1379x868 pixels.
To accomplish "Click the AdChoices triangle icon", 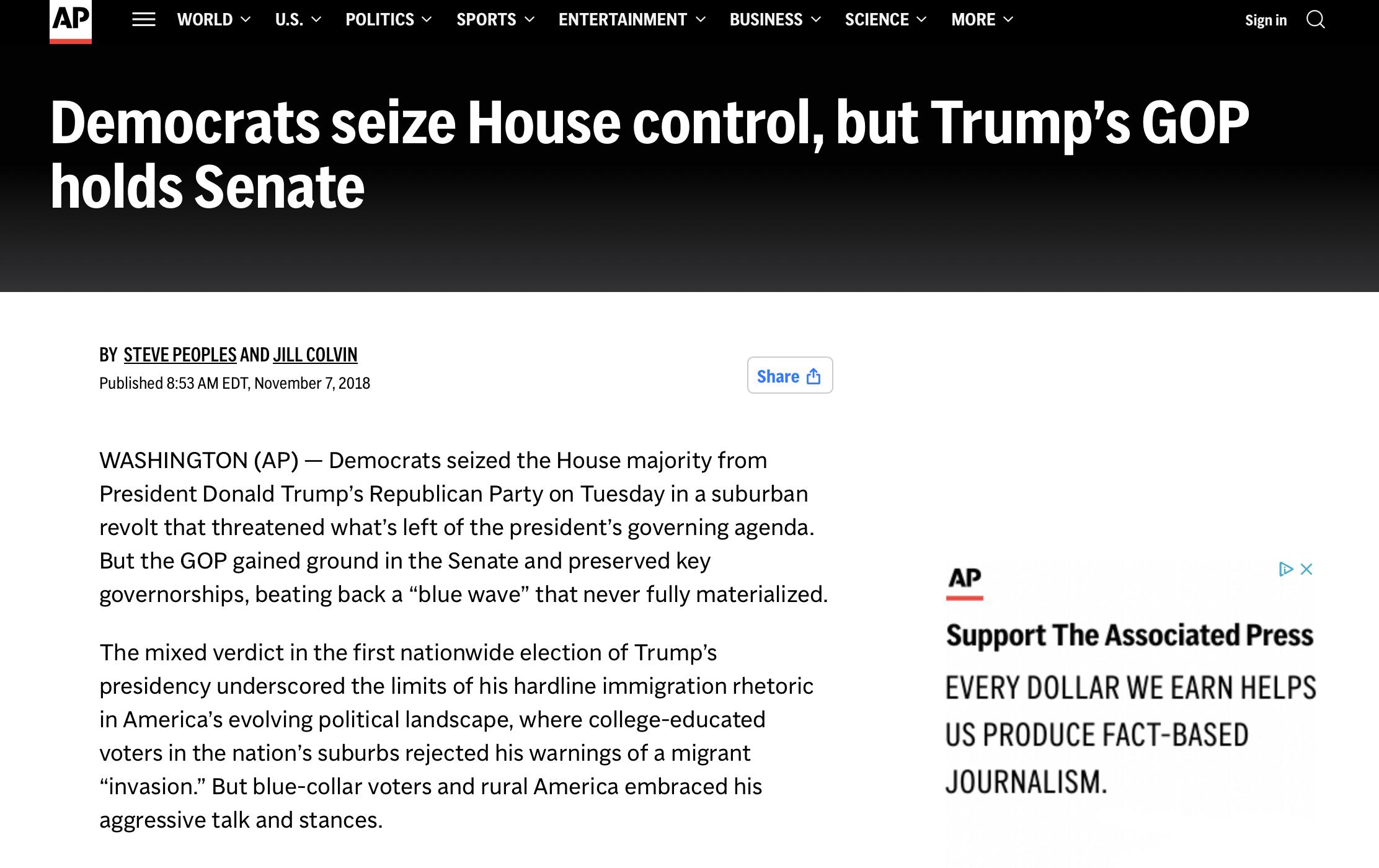I will (x=1285, y=569).
